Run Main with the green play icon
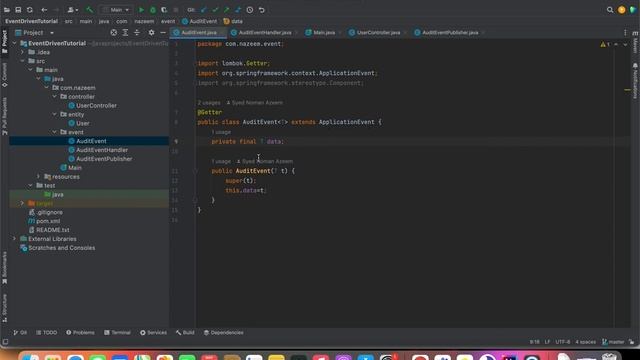The width and height of the screenshot is (640, 360). pyautogui.click(x=141, y=10)
